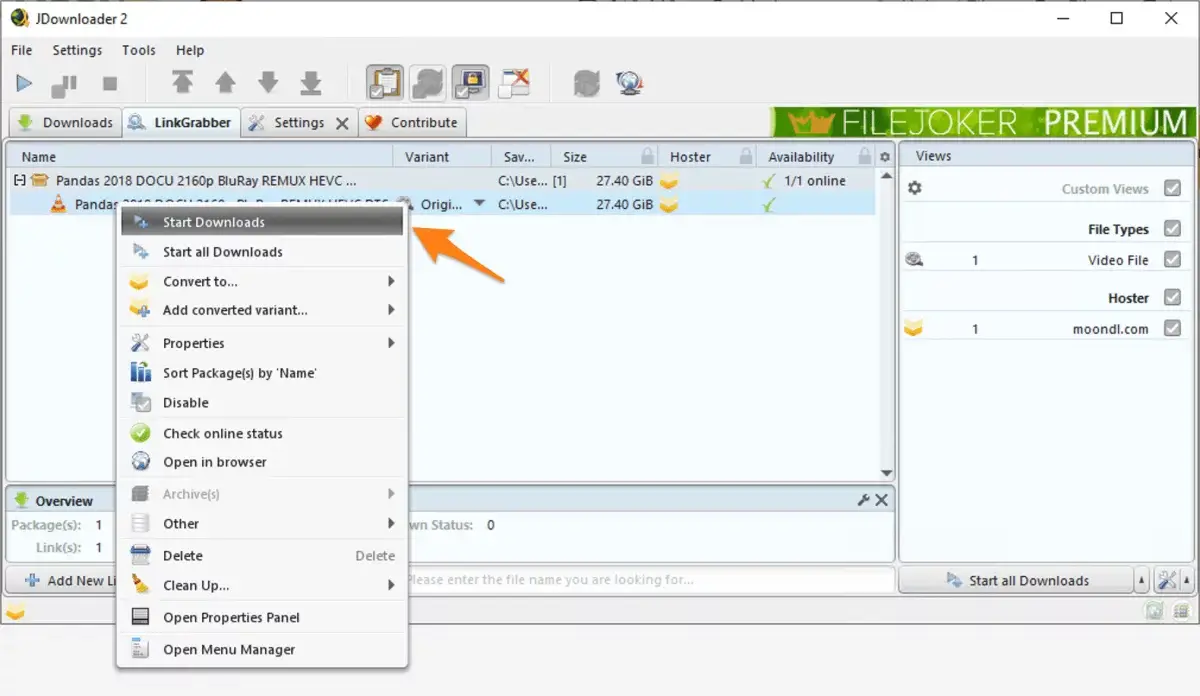
Task: Expand Add converted variant... submenu
Action: coord(262,310)
